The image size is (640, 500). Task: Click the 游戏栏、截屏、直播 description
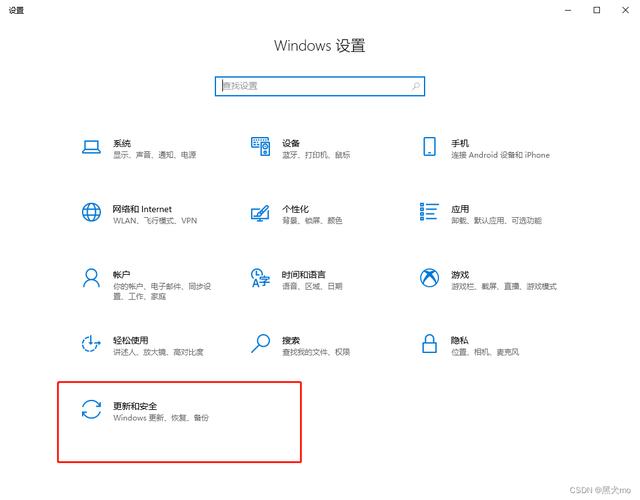[504, 287]
